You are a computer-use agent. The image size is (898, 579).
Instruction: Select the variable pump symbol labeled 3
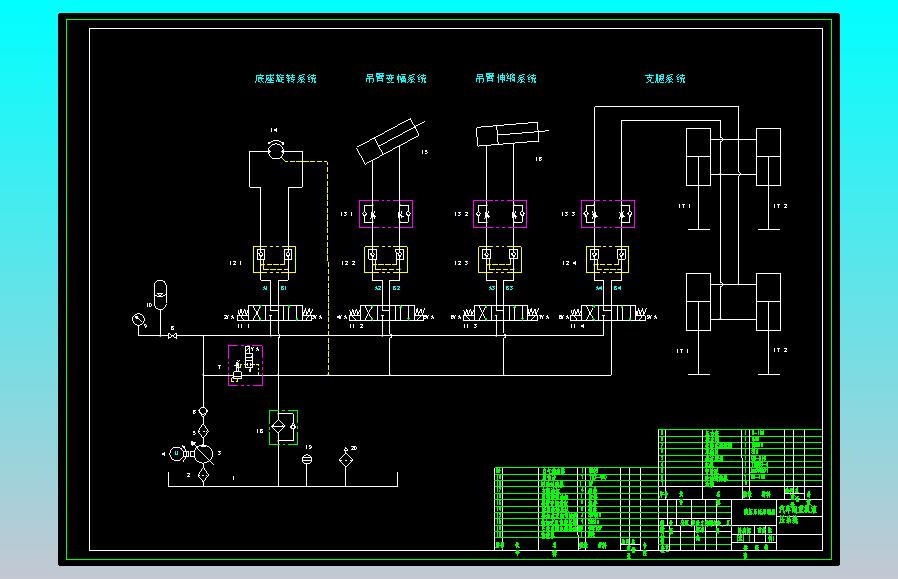click(x=203, y=454)
